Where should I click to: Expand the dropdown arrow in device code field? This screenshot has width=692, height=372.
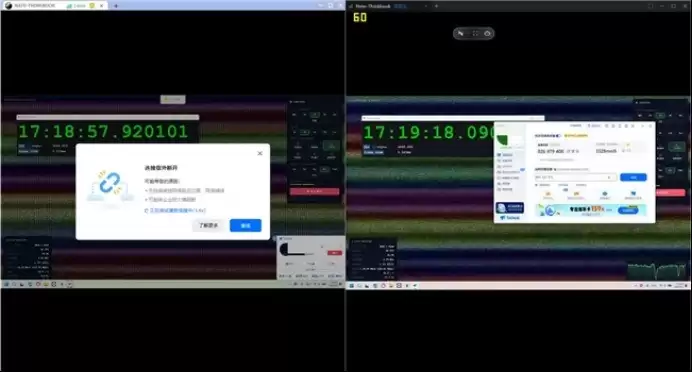(609, 177)
